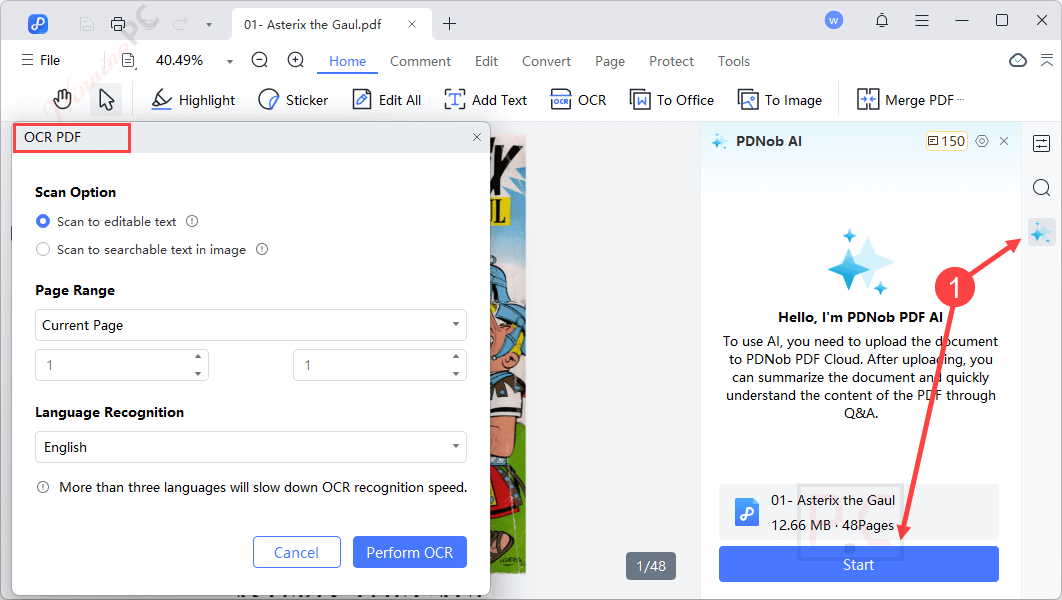Click the PDNob AI sparkle sidebar icon
This screenshot has width=1062, height=600.
(1041, 232)
